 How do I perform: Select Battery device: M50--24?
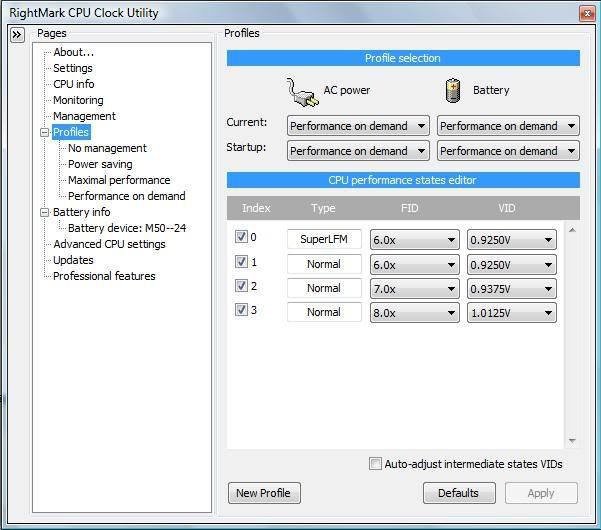(x=127, y=228)
